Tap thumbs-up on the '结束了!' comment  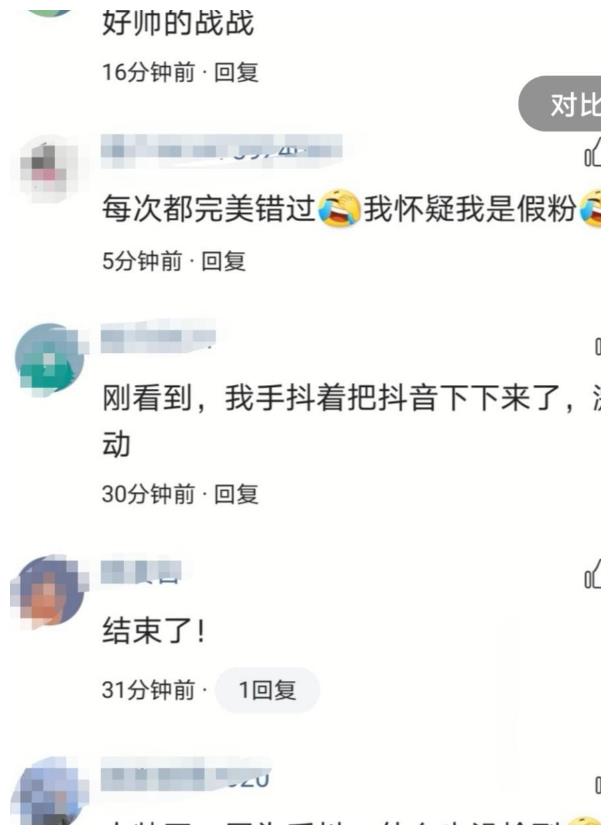click(593, 575)
